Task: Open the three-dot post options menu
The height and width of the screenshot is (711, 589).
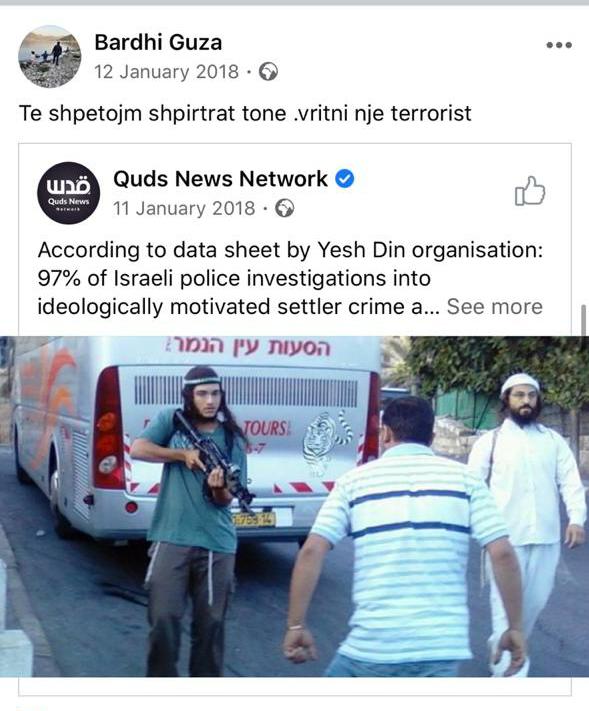Action: [559, 45]
